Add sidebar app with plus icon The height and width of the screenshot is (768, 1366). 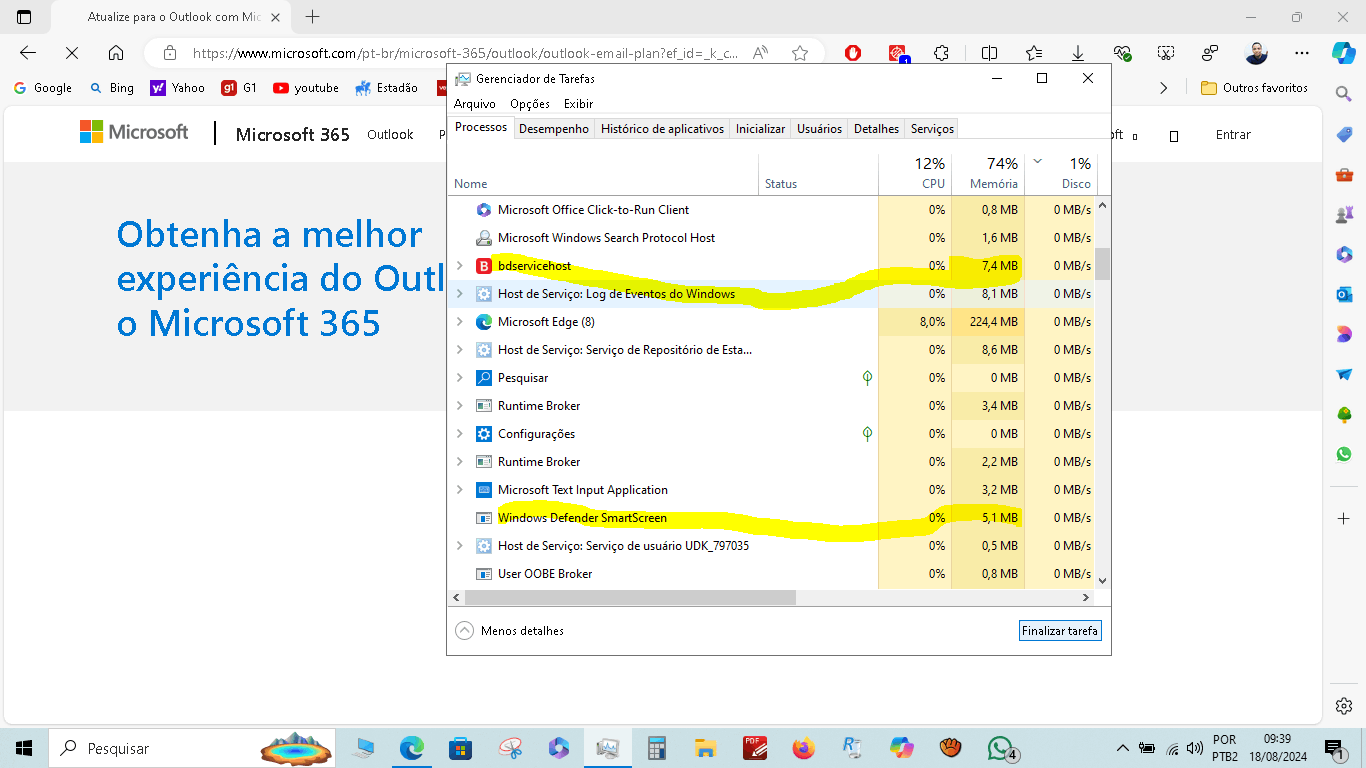click(x=1344, y=519)
